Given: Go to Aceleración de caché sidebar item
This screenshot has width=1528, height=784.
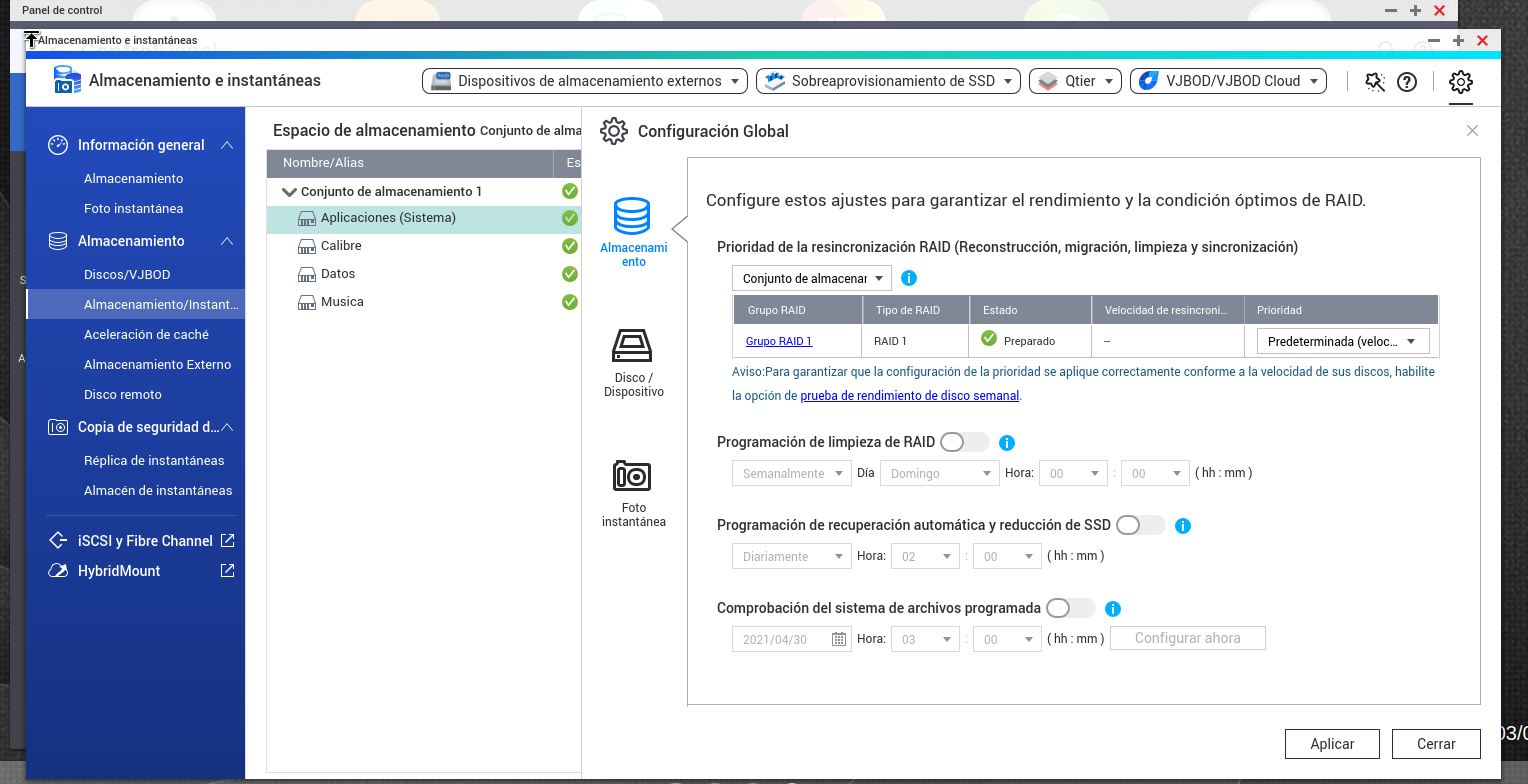Looking at the screenshot, I should 146,334.
